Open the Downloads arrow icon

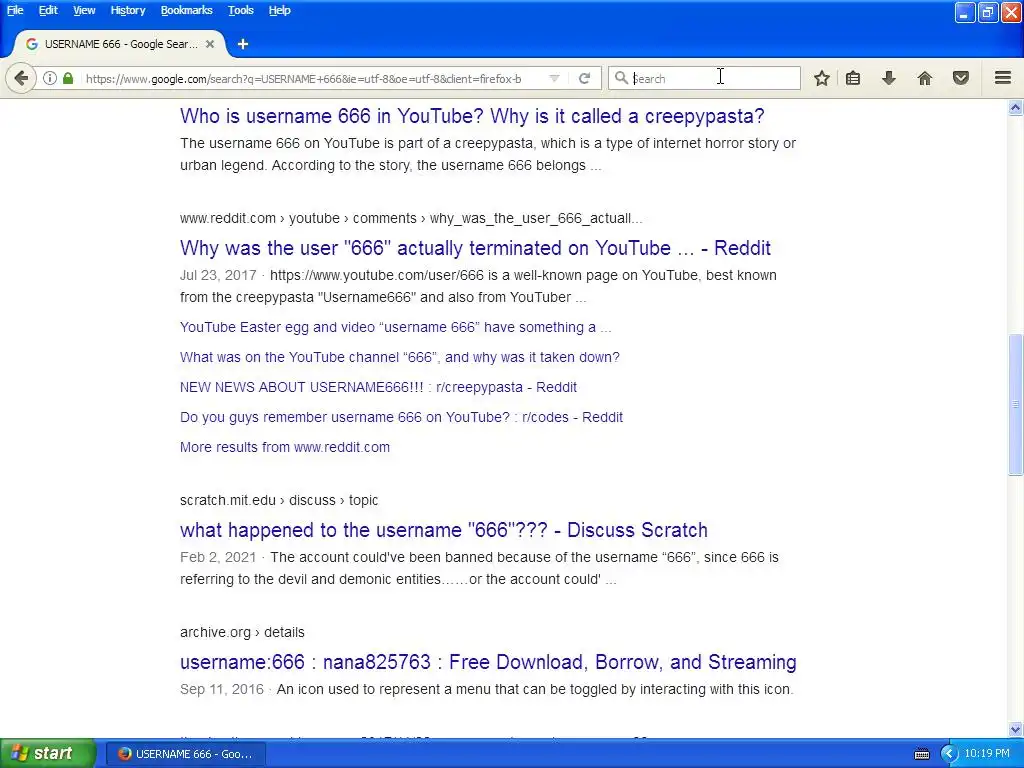[x=889, y=78]
